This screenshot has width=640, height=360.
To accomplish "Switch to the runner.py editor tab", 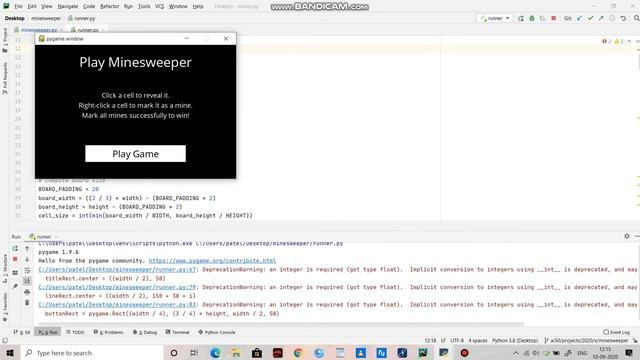I will click(x=87, y=30).
